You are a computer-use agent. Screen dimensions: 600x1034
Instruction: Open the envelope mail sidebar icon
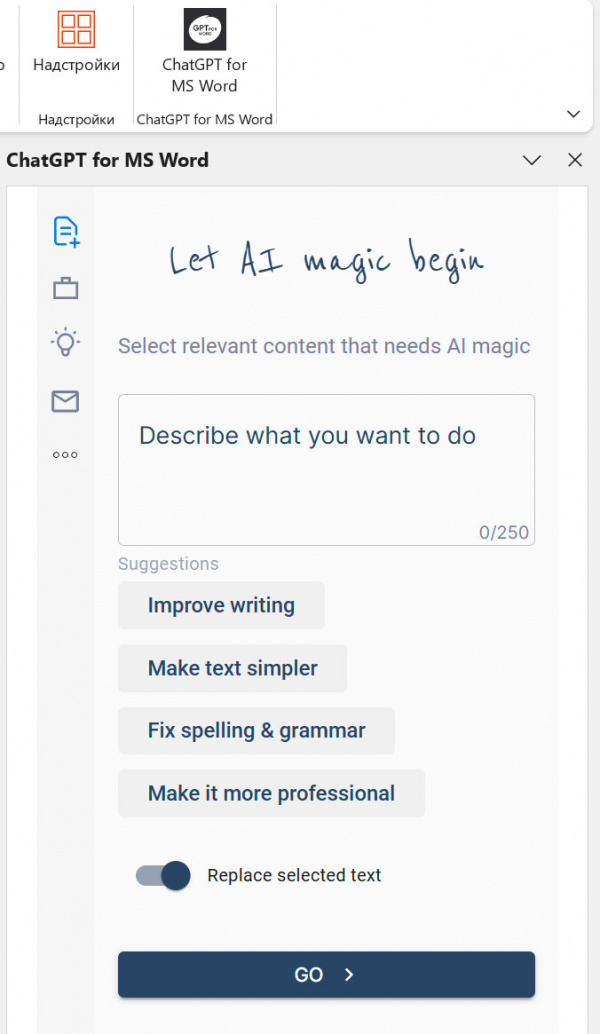point(65,401)
